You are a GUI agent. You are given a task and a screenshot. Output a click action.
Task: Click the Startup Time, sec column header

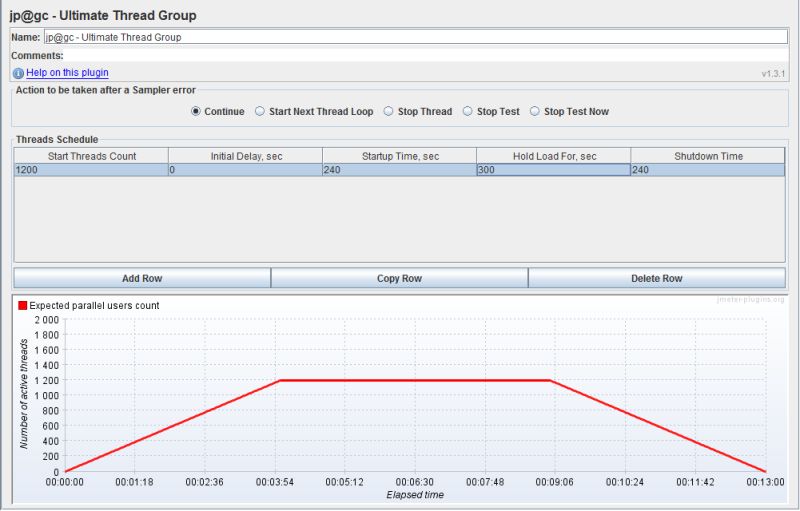click(x=400, y=156)
